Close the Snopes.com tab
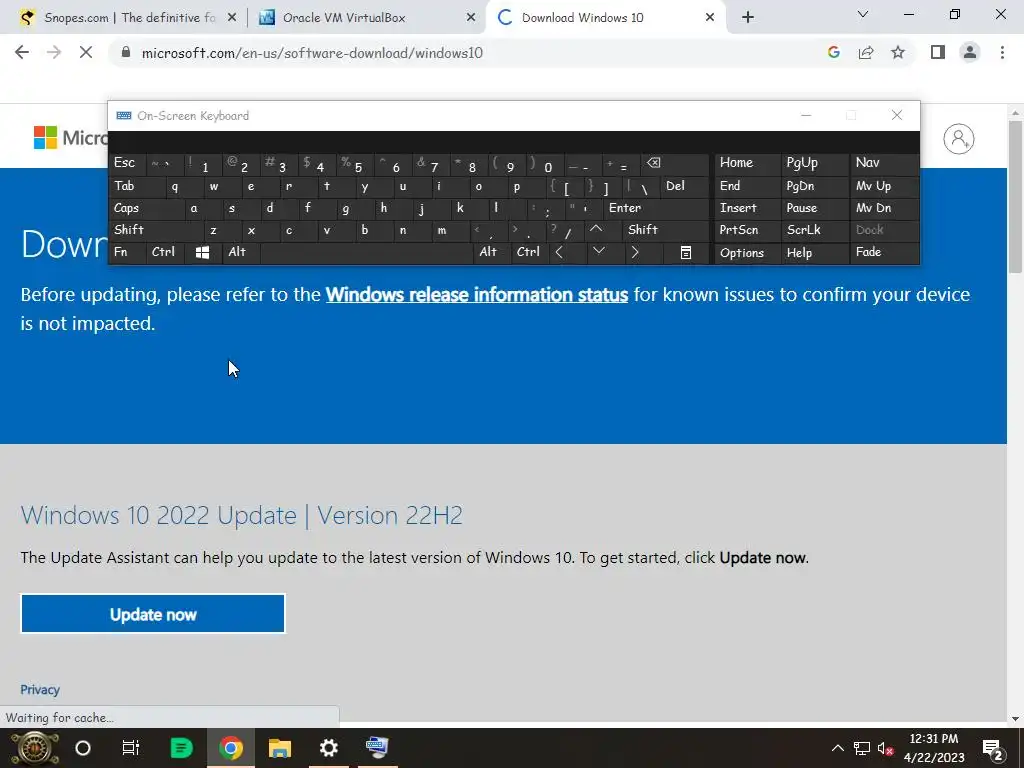This screenshot has width=1024, height=768. [x=232, y=18]
